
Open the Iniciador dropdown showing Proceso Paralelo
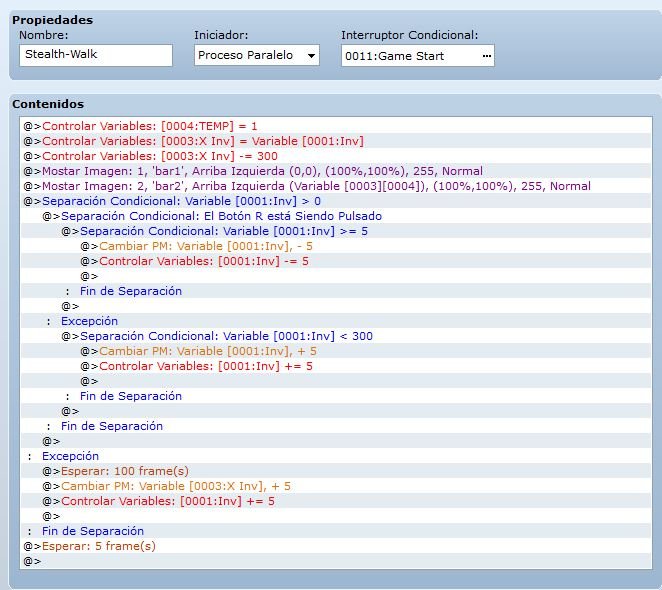pos(257,55)
